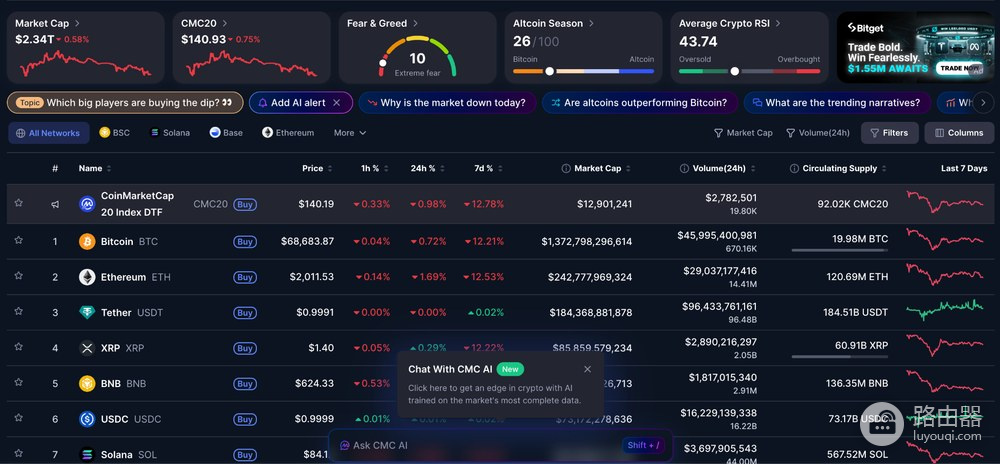
Task: Star the XRP row as favorite
Action: (x=18, y=347)
